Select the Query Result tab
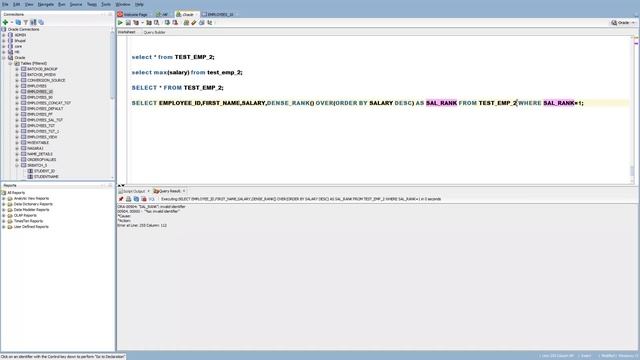The image size is (640, 360). [168, 191]
